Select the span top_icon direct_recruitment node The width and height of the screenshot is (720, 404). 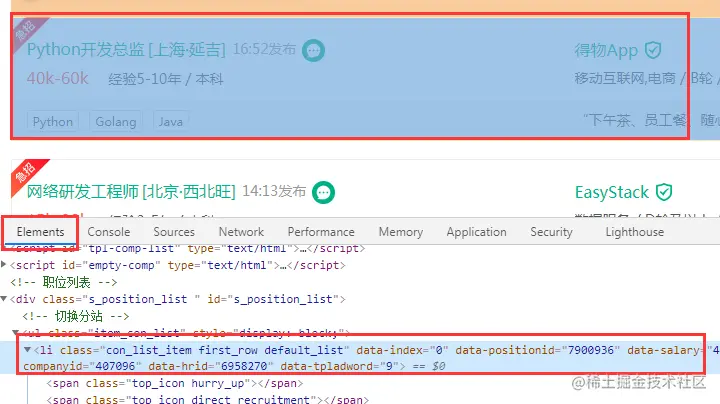pos(207,399)
